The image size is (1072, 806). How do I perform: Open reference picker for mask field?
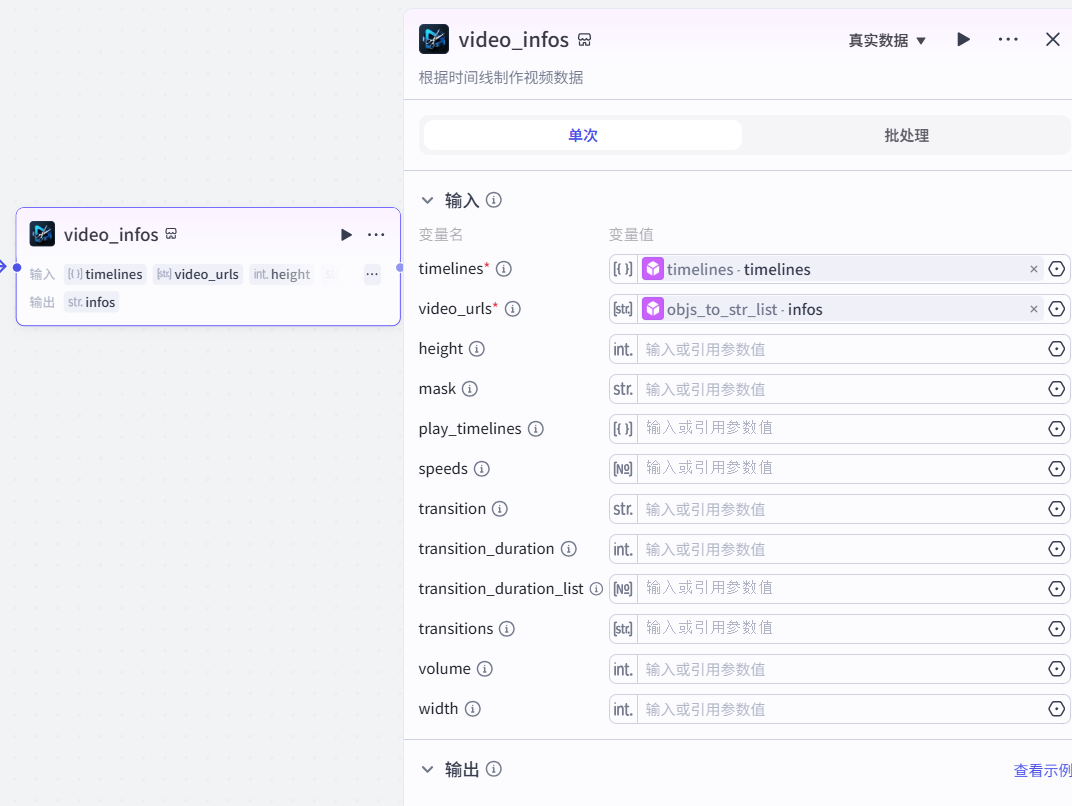[1056, 389]
